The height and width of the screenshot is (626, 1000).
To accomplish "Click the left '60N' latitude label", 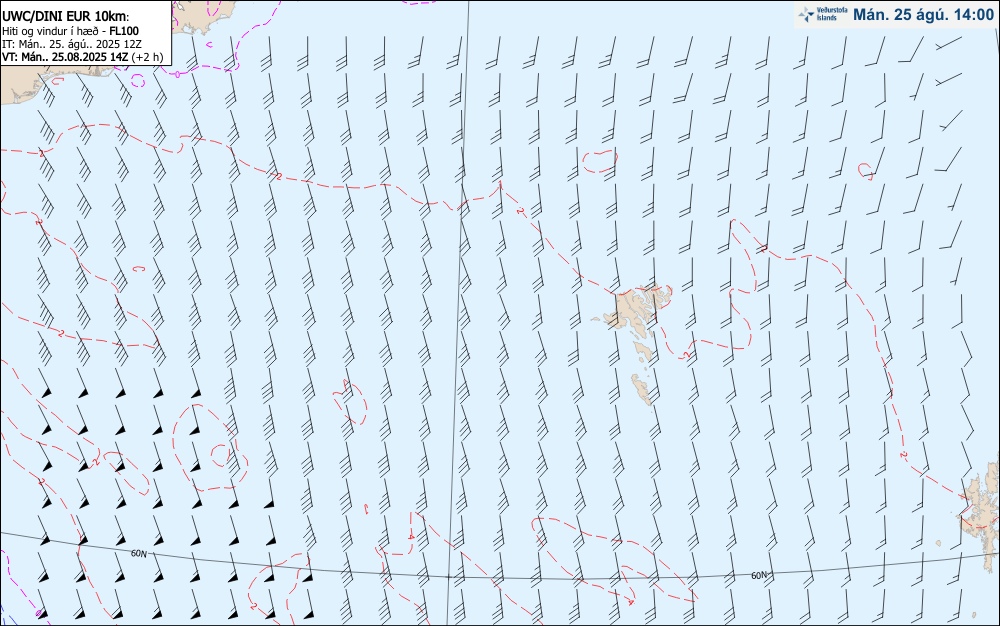I will point(138,553).
